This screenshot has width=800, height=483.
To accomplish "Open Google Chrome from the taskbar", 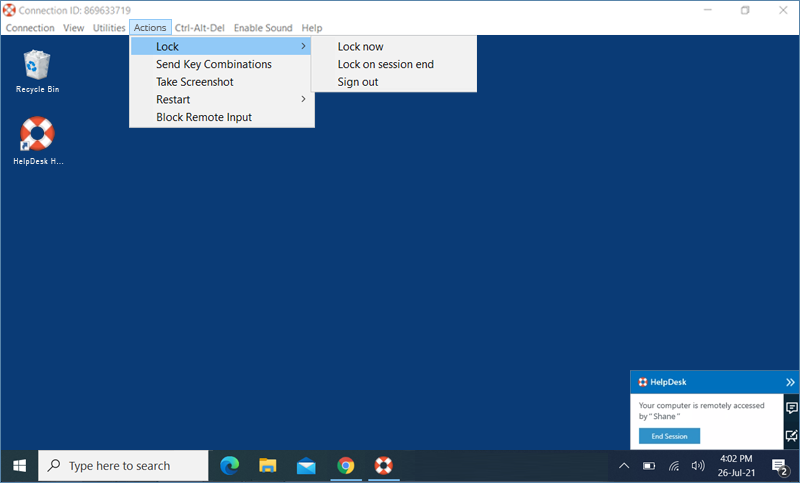I will [x=345, y=465].
